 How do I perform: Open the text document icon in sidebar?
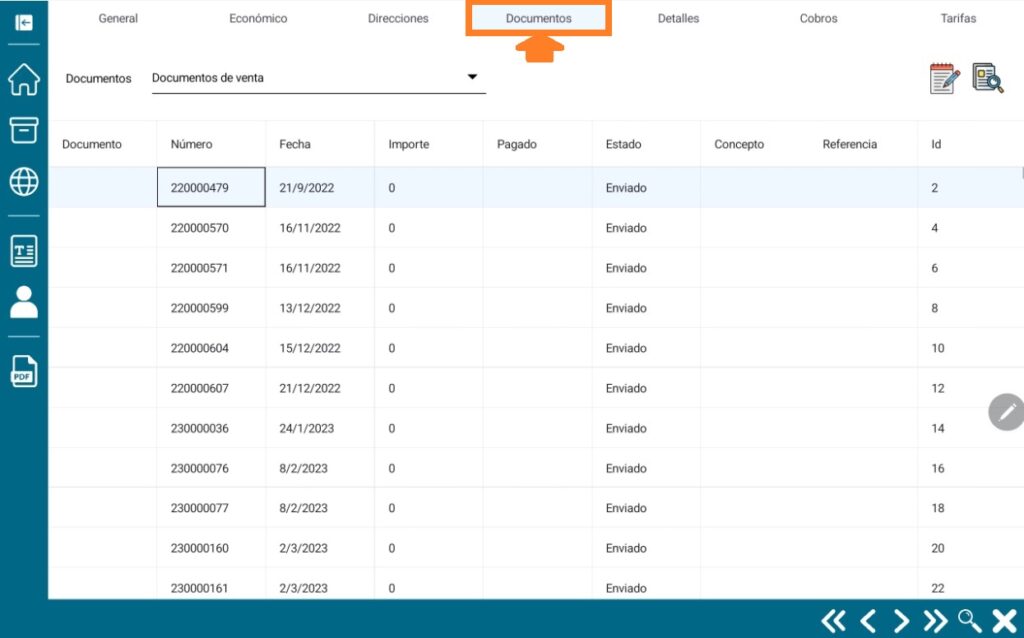pos(24,251)
